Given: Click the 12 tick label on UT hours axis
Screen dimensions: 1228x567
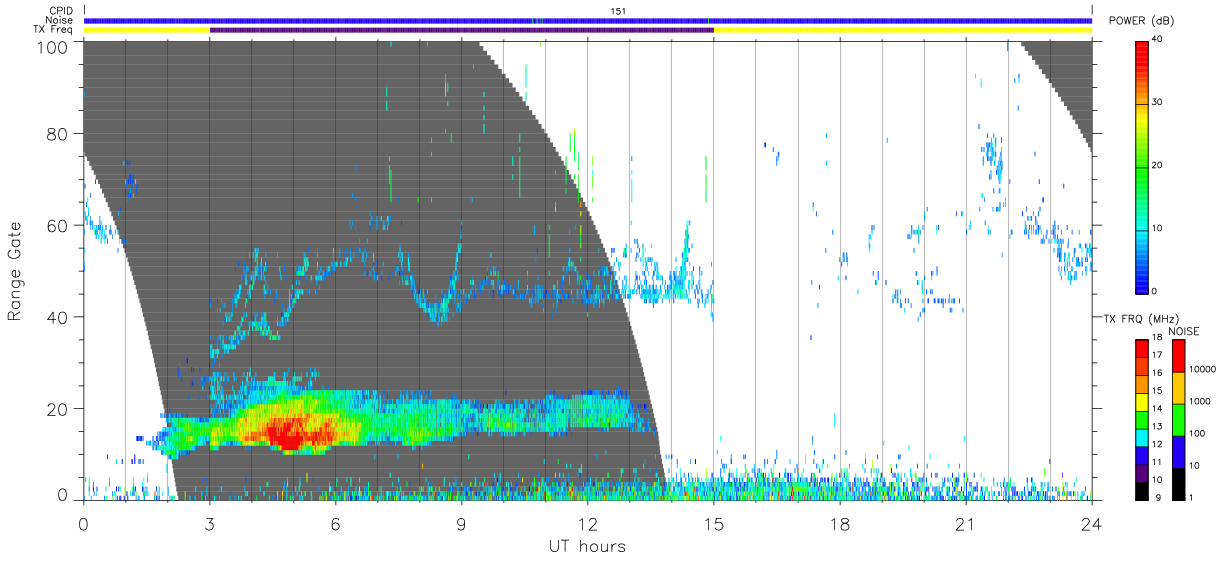Looking at the screenshot, I should click(588, 523).
